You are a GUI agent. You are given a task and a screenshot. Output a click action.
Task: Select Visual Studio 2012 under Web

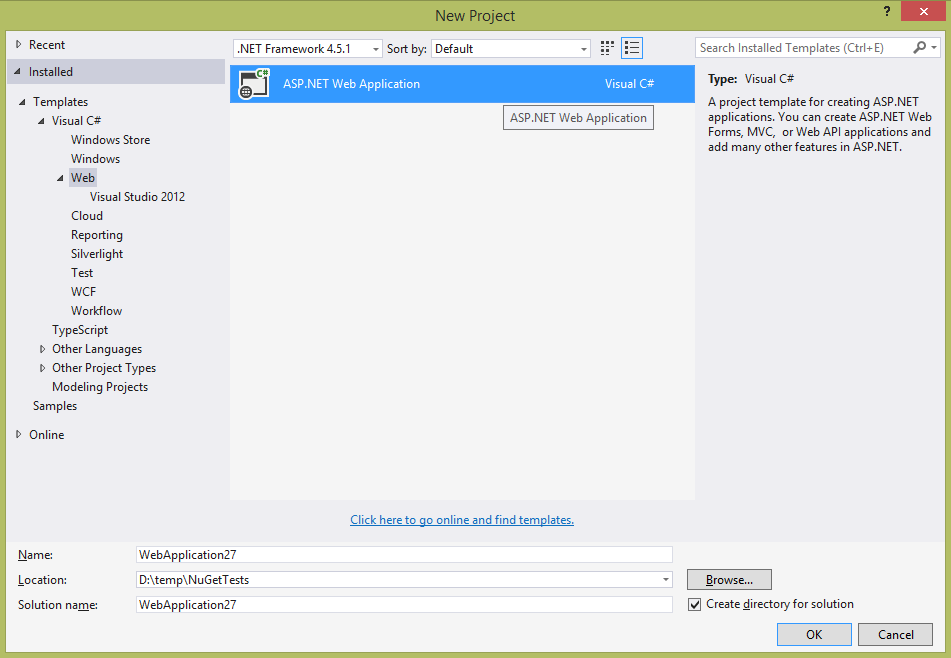pos(137,197)
